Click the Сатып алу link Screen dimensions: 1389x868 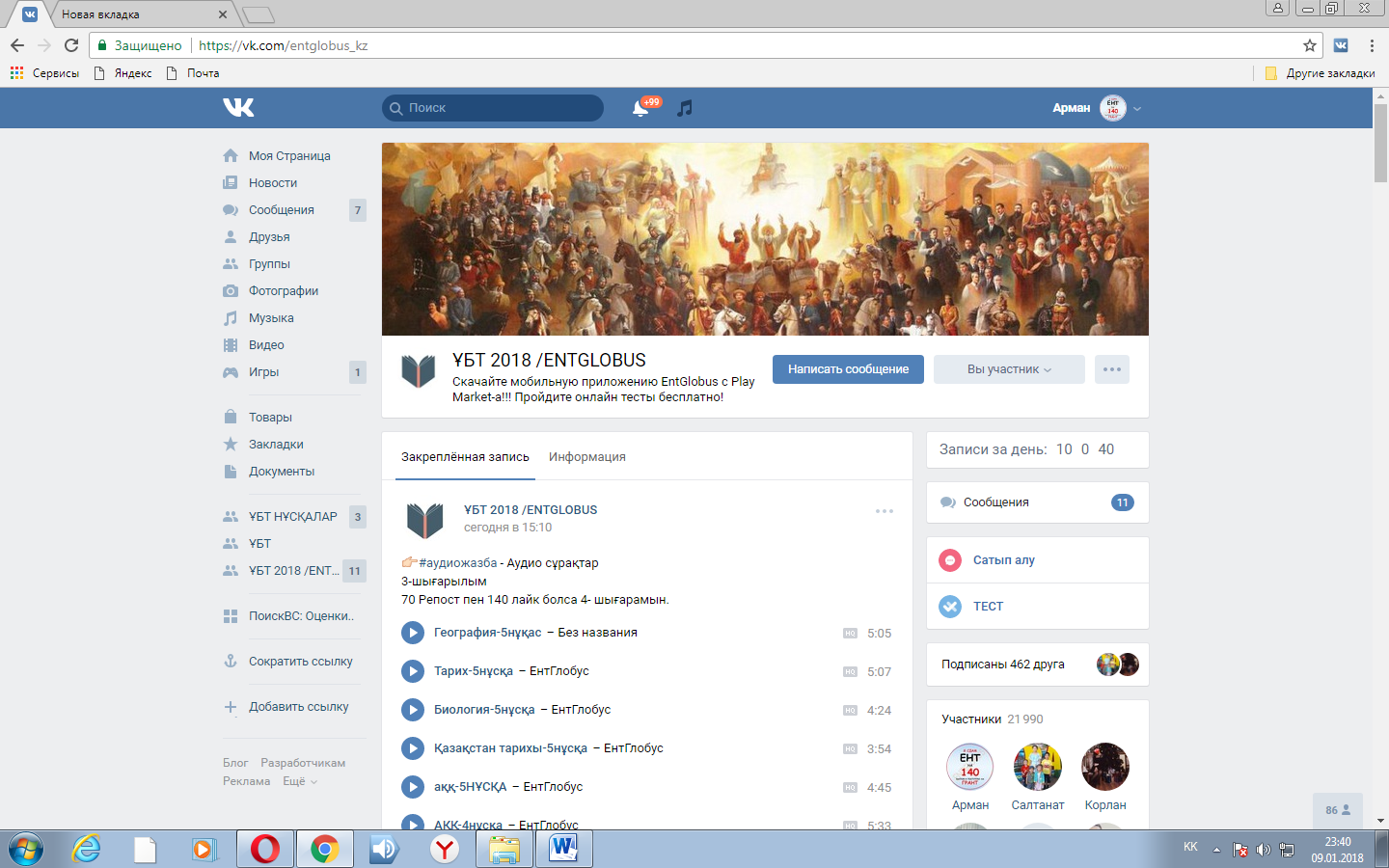point(1004,560)
